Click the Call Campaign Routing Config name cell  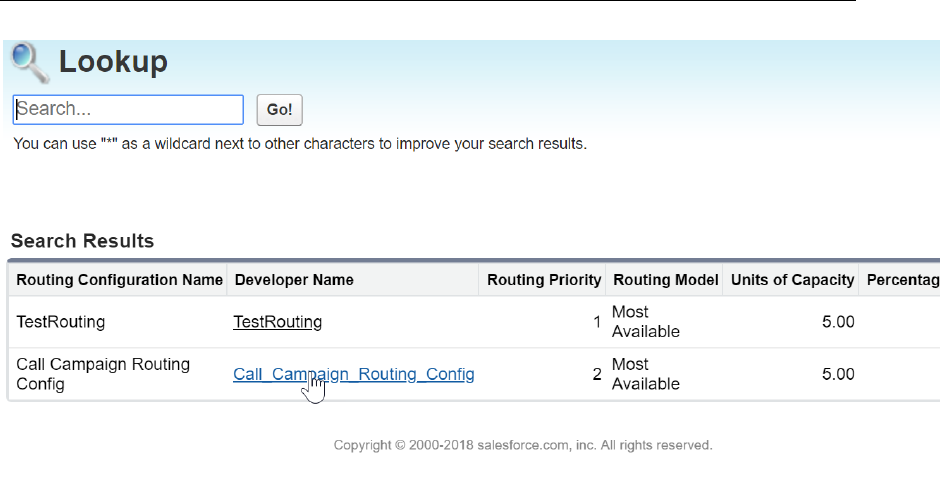click(x=102, y=374)
